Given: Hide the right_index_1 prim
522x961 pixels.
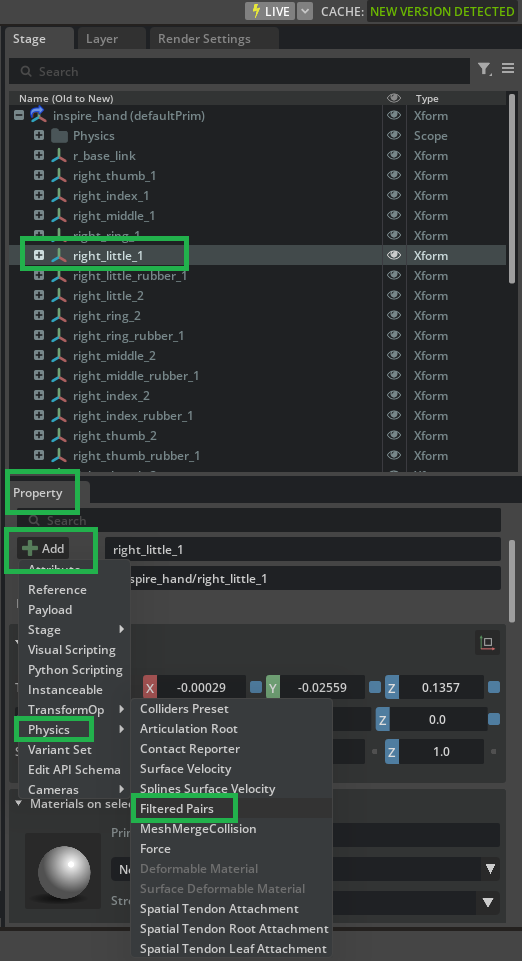Looking at the screenshot, I should pos(394,196).
